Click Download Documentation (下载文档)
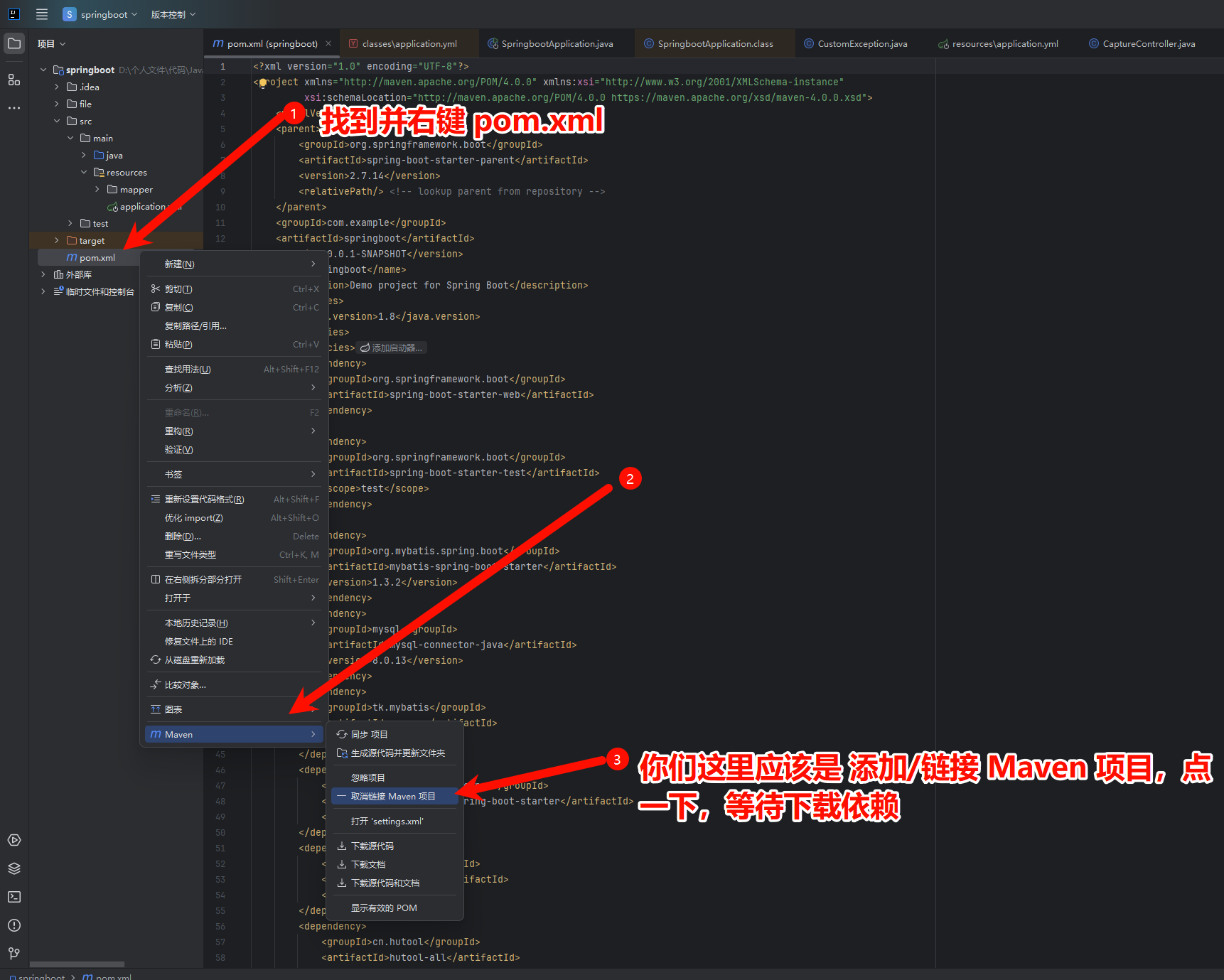The width and height of the screenshot is (1224, 980). click(x=395, y=864)
